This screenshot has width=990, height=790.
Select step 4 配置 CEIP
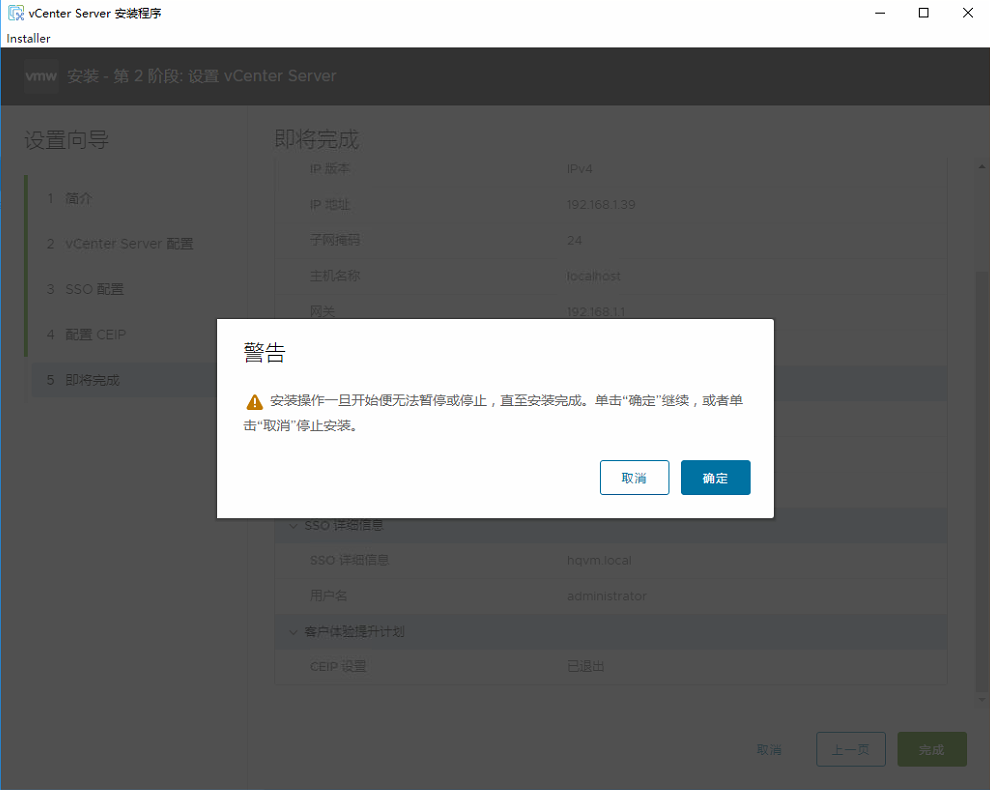123,335
